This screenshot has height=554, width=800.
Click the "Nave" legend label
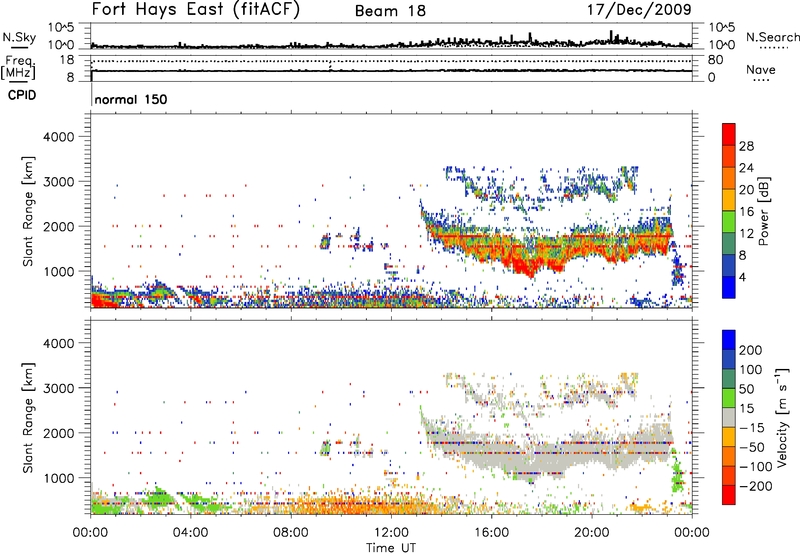[x=761, y=69]
